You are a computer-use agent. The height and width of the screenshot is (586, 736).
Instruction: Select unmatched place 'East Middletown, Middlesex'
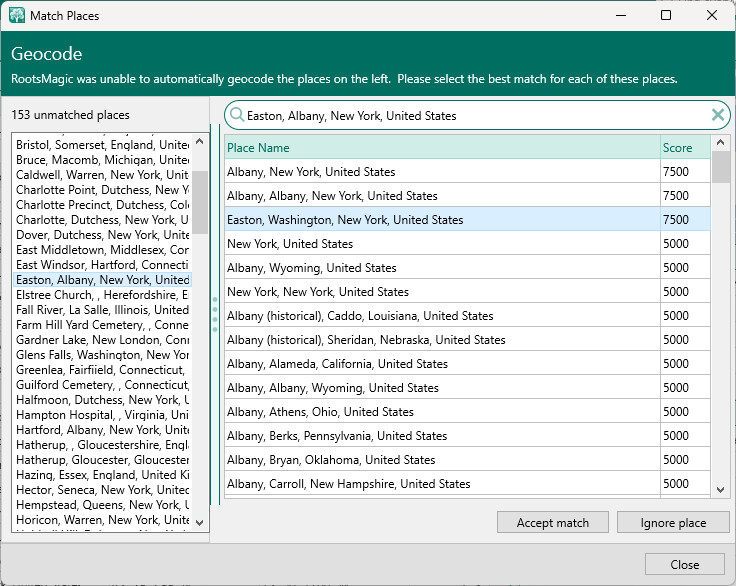tap(102, 250)
